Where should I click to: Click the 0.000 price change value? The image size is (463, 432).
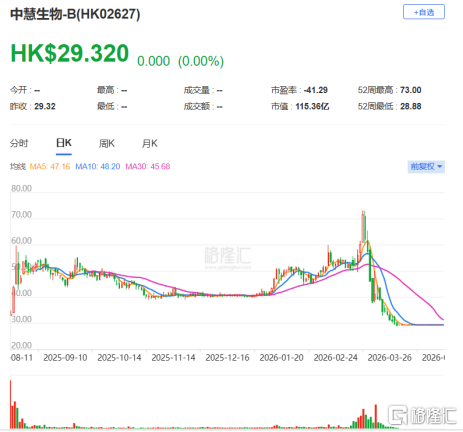pyautogui.click(x=154, y=61)
